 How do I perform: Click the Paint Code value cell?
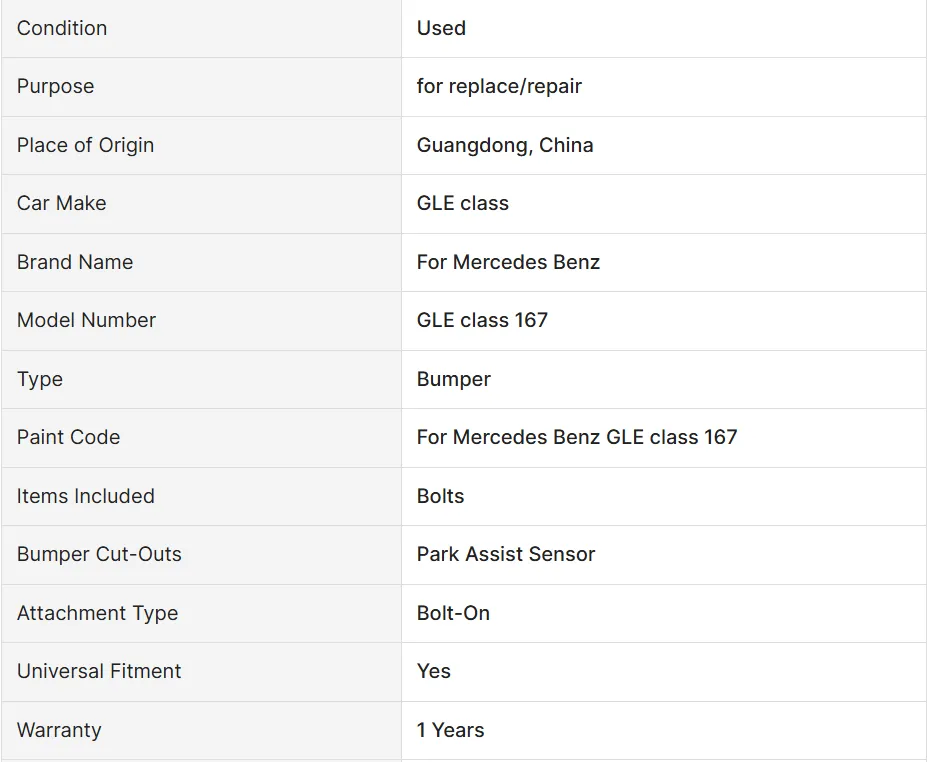click(x=577, y=437)
